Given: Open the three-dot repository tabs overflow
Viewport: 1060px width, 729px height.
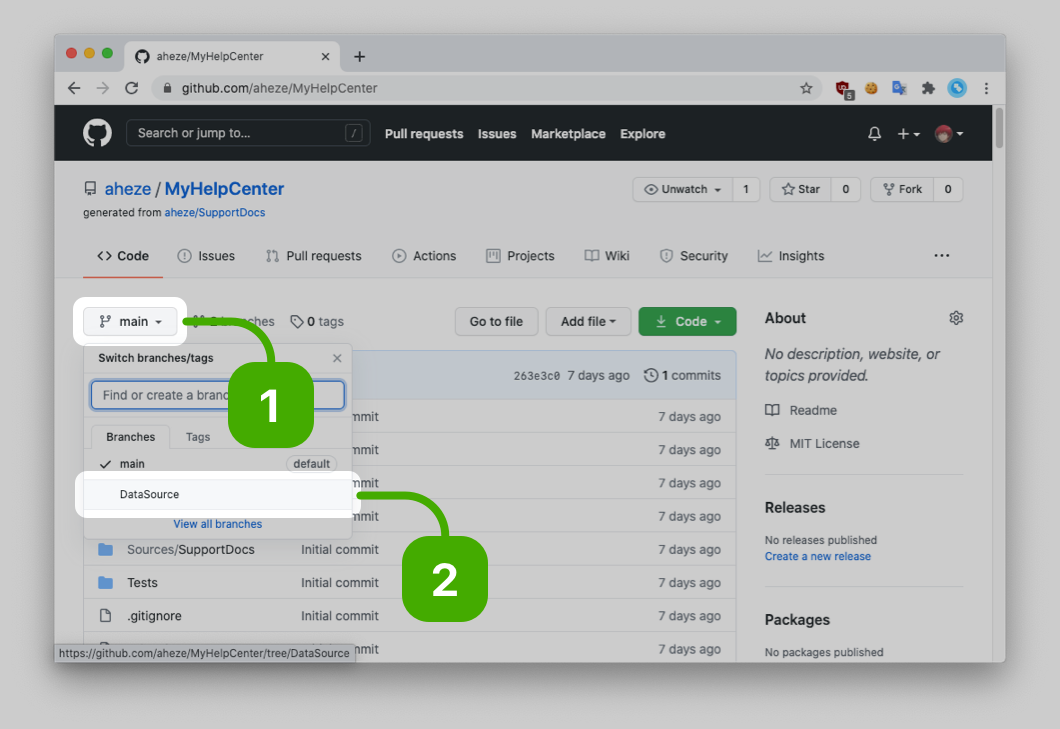Looking at the screenshot, I should click(x=941, y=256).
